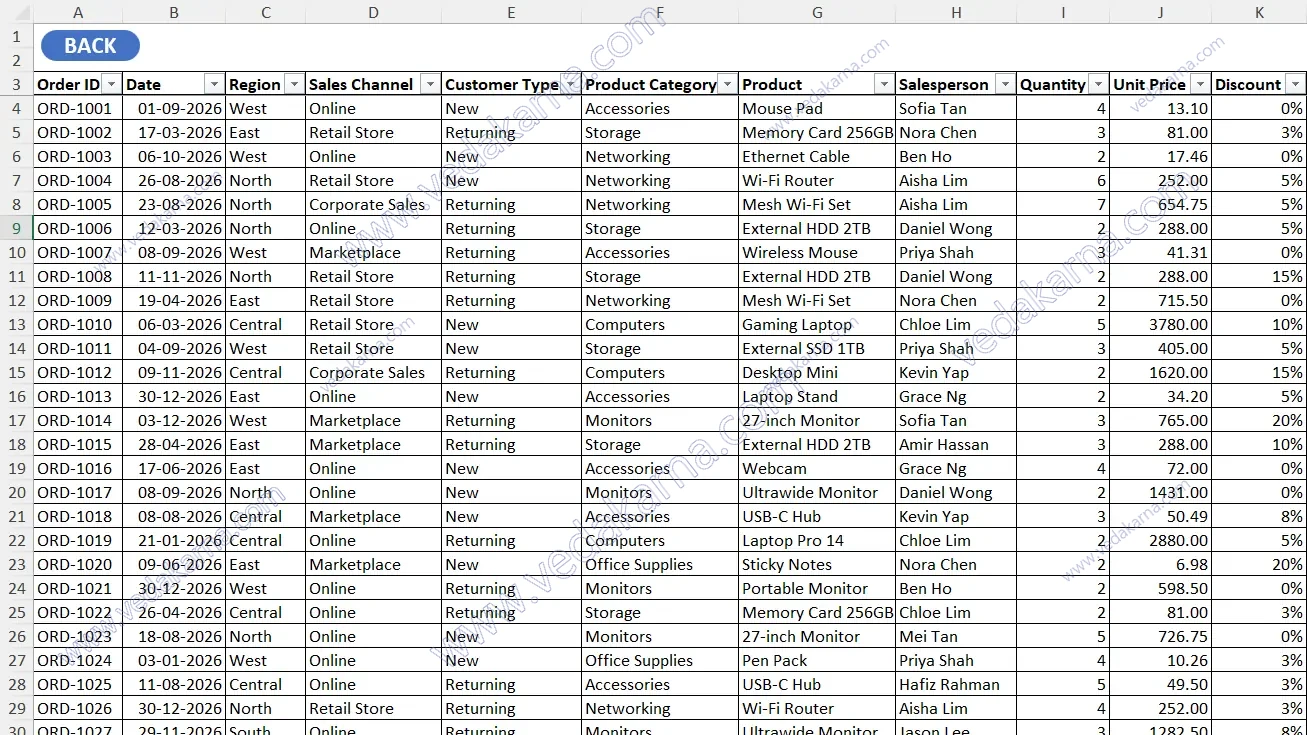Select the Laptop Pro 14 cell
The image size is (1307, 735).
tap(817, 541)
